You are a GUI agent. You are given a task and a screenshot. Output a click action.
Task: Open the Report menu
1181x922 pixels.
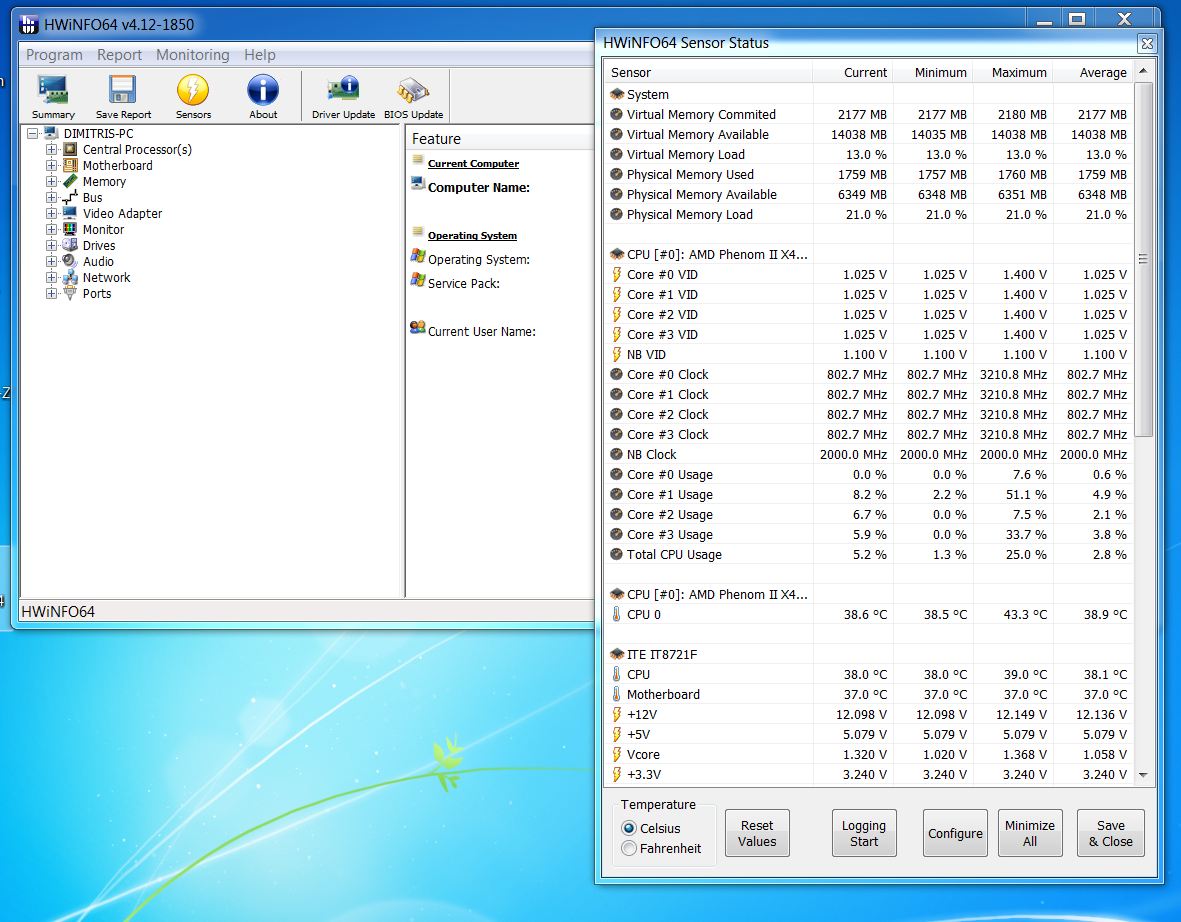pos(119,54)
